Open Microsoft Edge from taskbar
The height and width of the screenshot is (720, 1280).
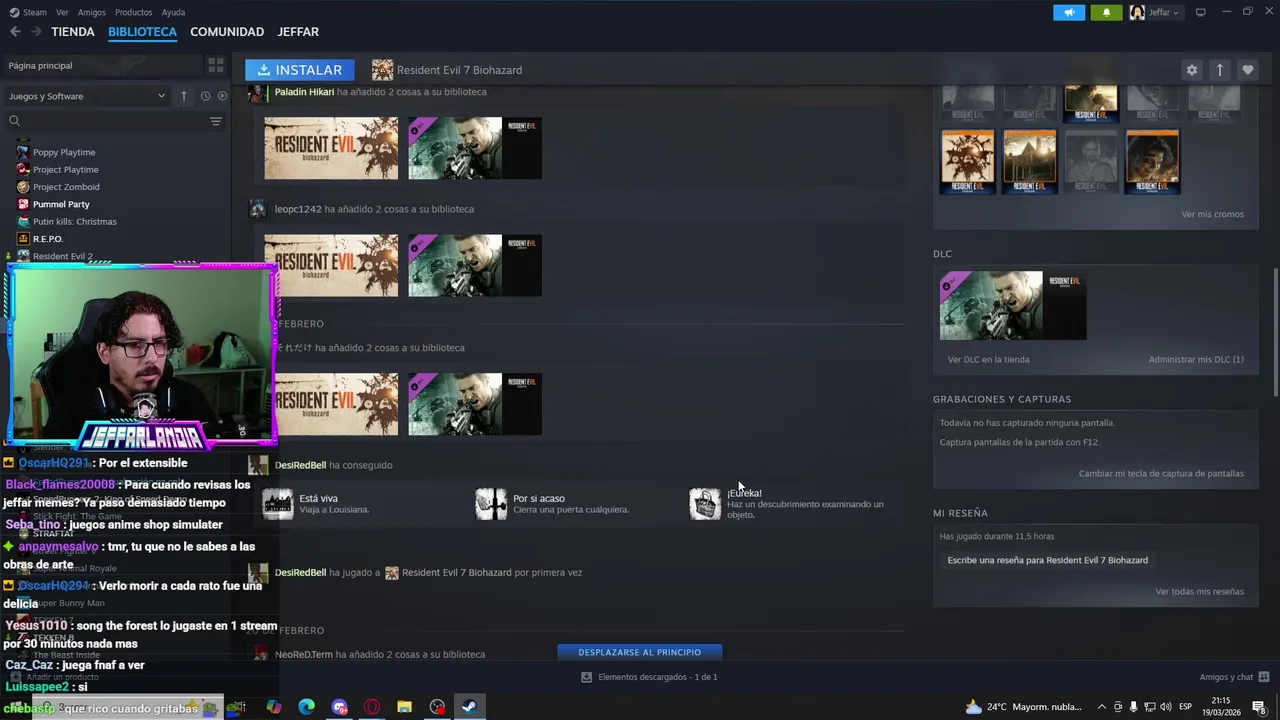tap(306, 707)
